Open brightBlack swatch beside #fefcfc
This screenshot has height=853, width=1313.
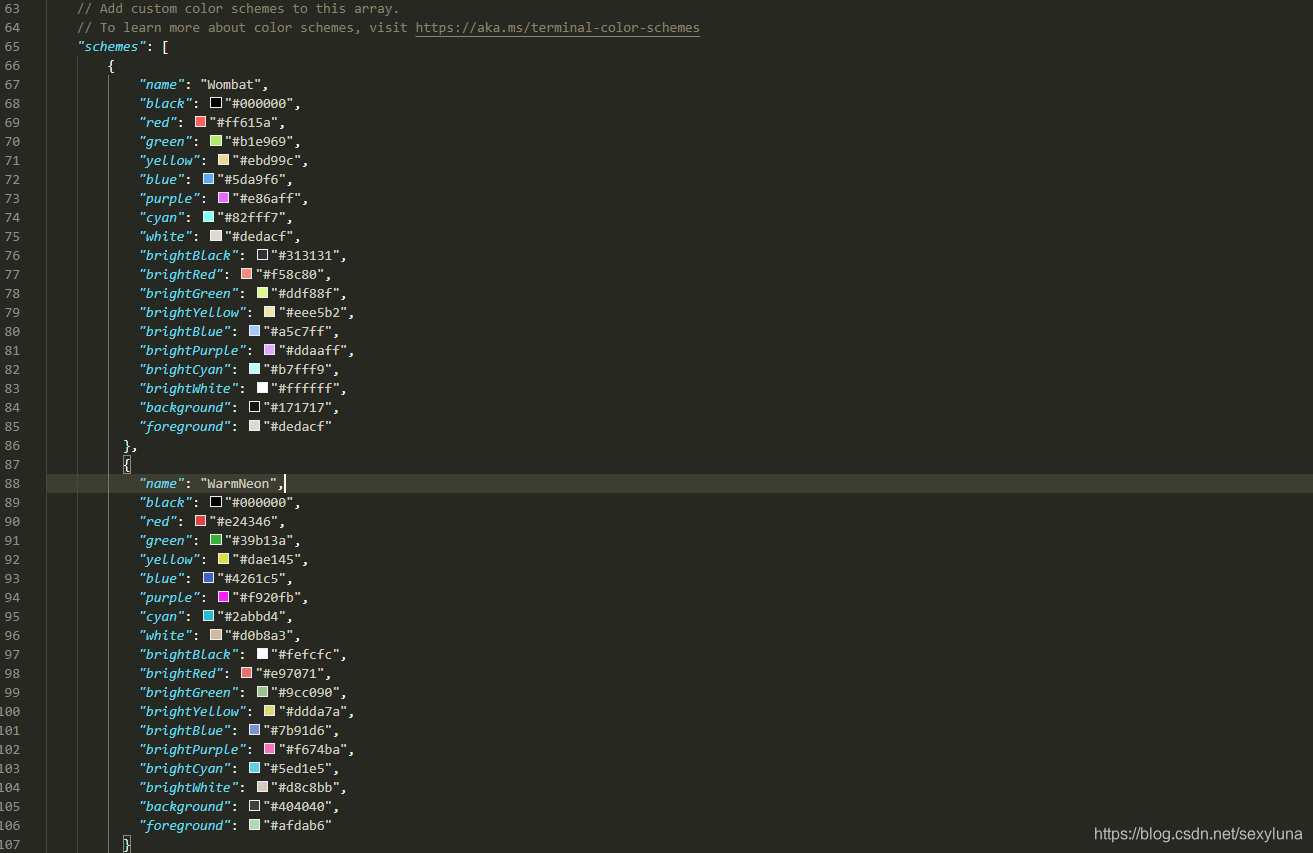point(262,654)
